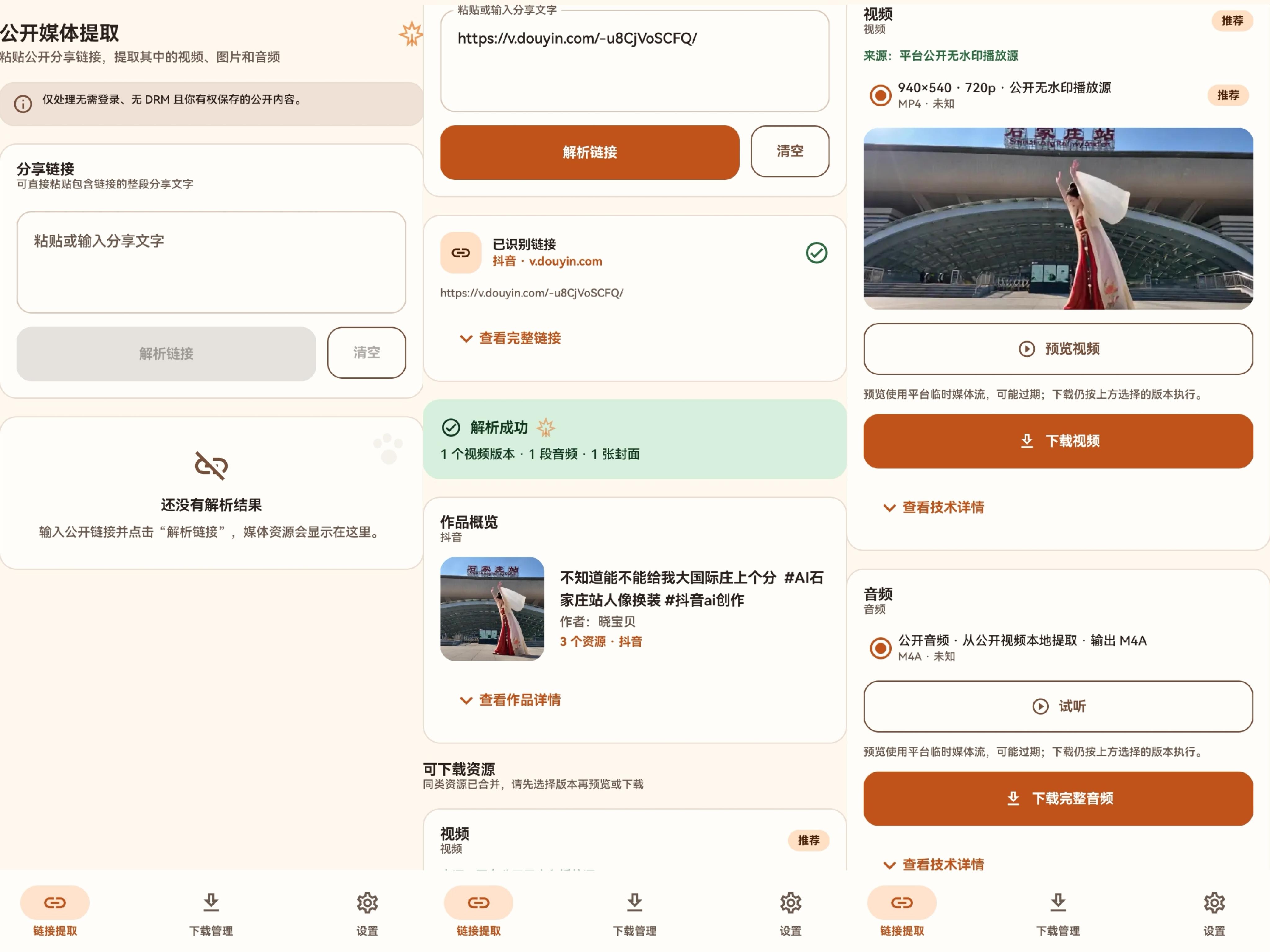Open the large 石家庄站 video preview image
This screenshot has height=952, width=1270.
1058,219
